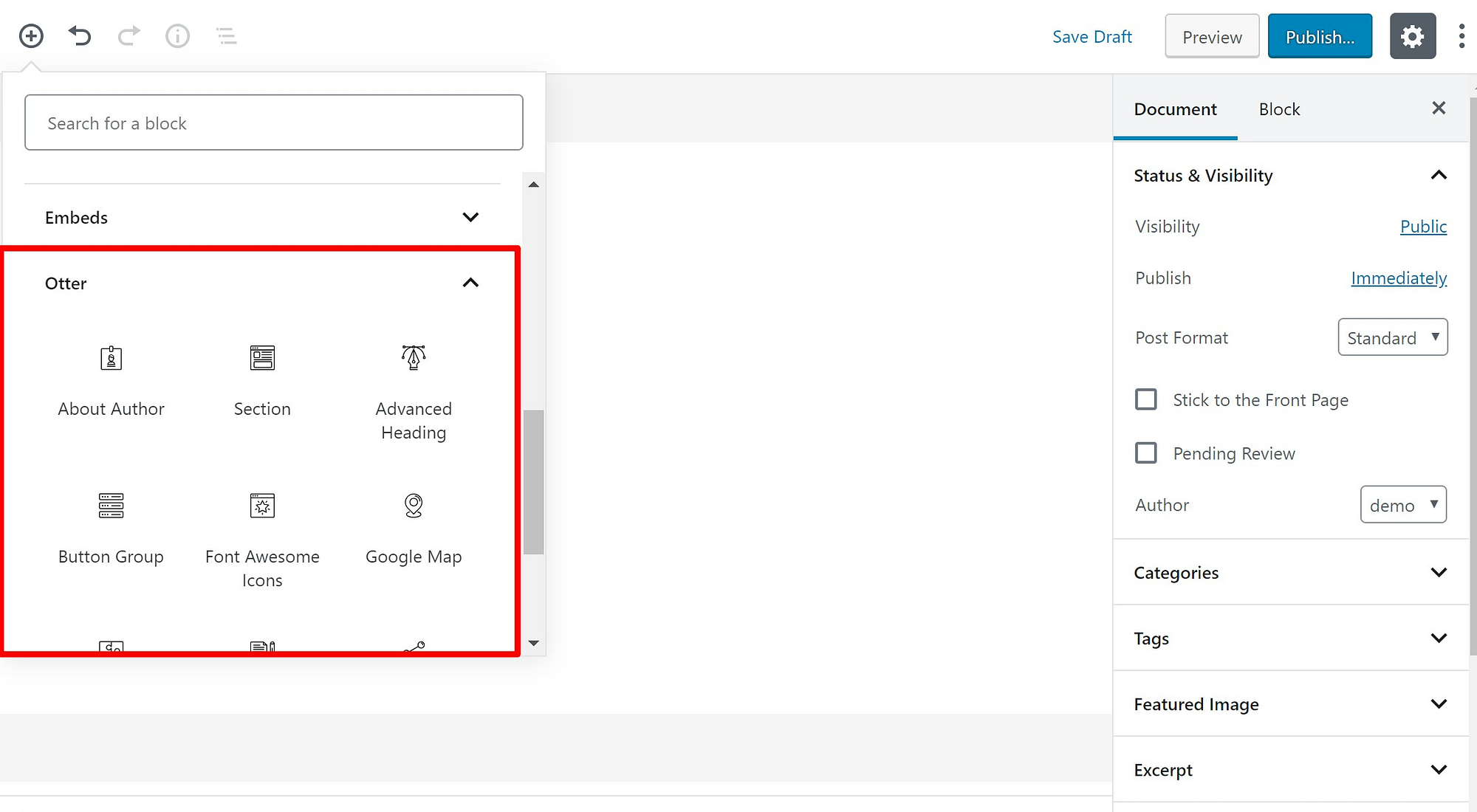Viewport: 1477px width, 812px height.
Task: Click the About Author block icon
Action: 111,358
